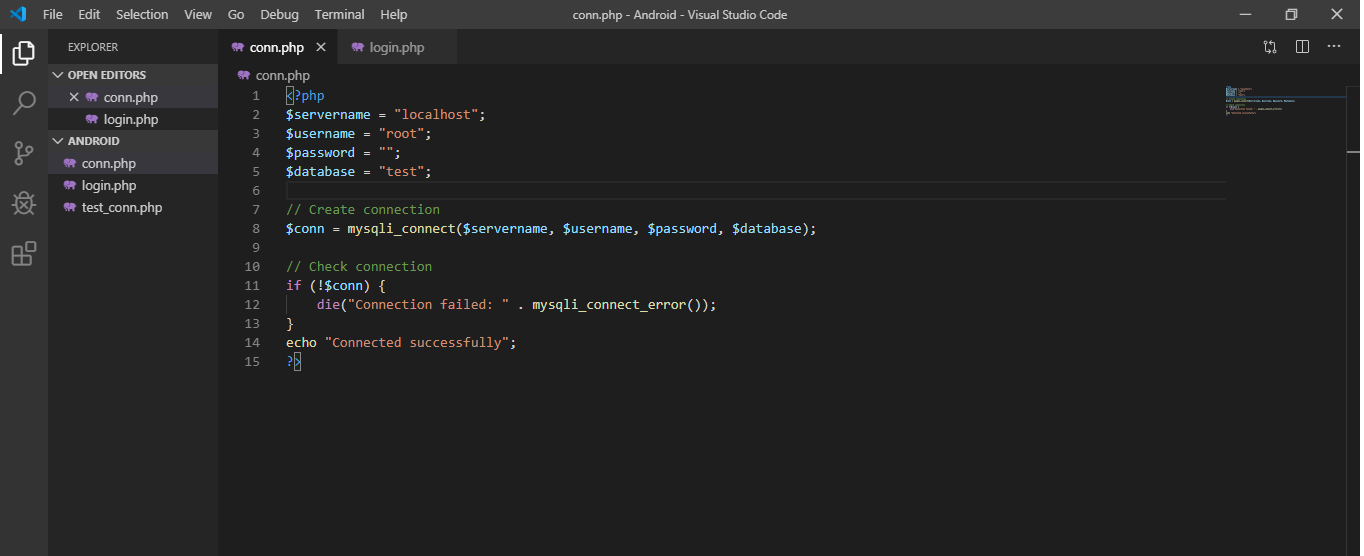Open the Debug view bug icon
The image size is (1364, 556).
click(x=24, y=203)
